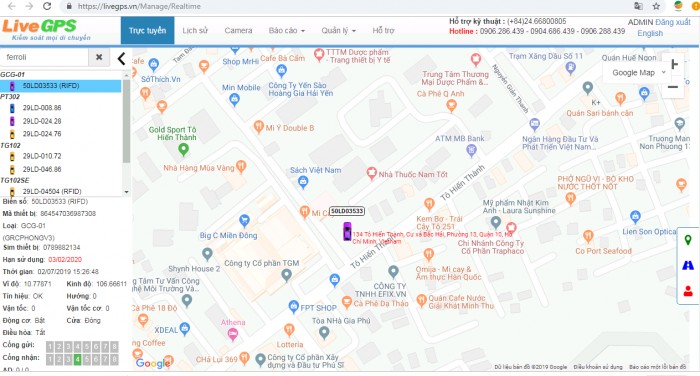Select the purple car icon for 29LD-024.28
700x376 pixels.
click(x=12, y=121)
